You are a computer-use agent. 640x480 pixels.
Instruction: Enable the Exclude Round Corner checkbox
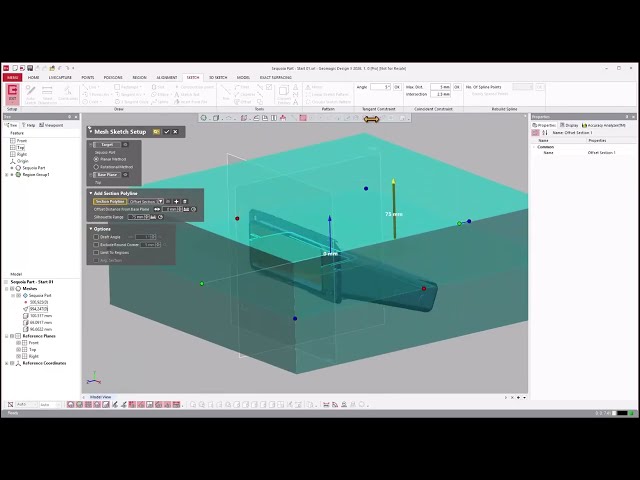(96, 244)
